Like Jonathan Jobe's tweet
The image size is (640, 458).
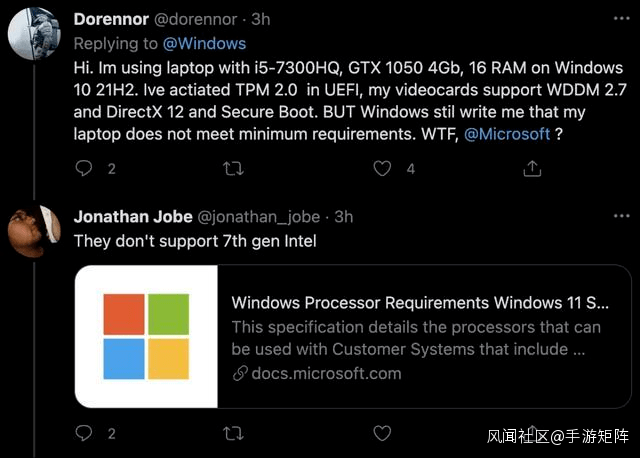coord(381,434)
